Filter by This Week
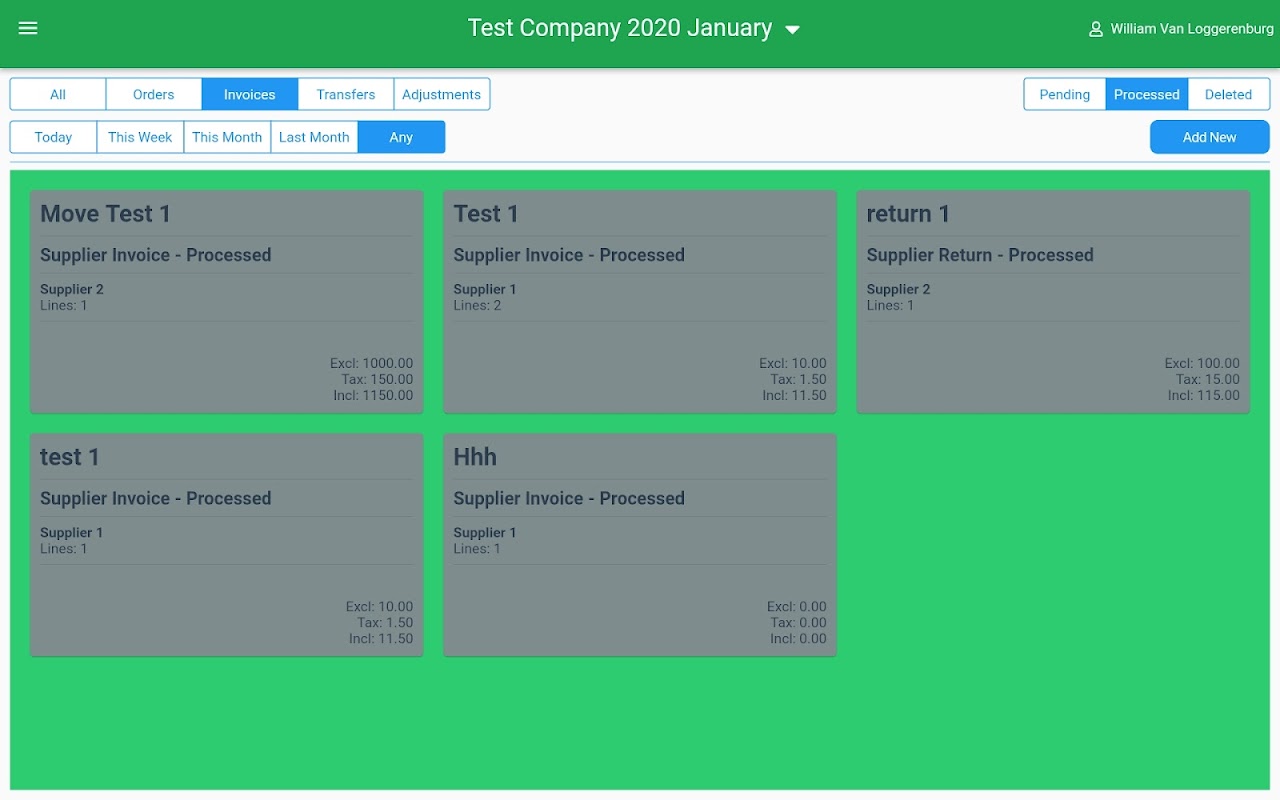 click(x=140, y=137)
